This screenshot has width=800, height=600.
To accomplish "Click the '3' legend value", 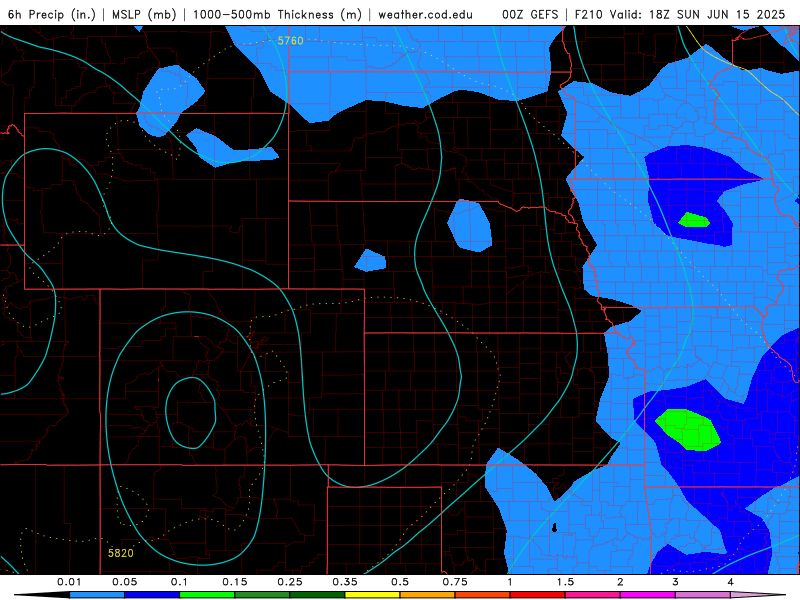I will [x=676, y=582].
